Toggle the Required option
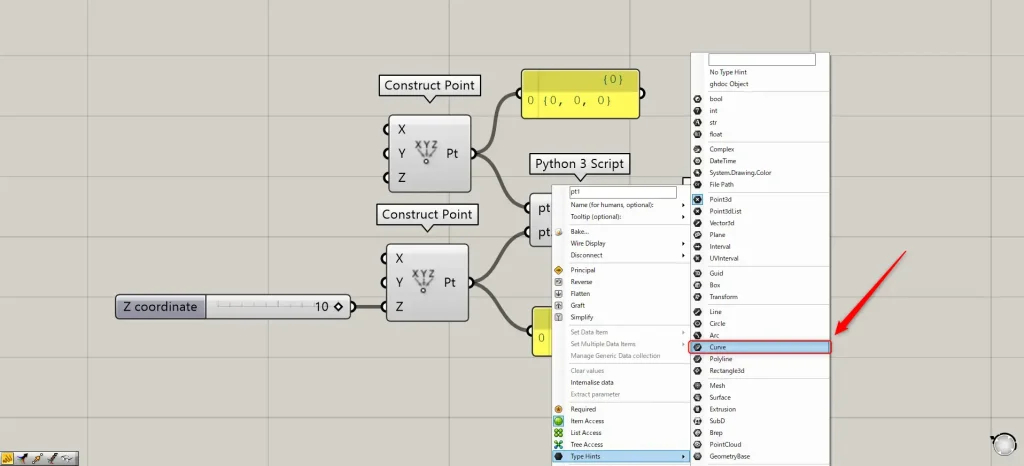The width and height of the screenshot is (1024, 466). click(x=583, y=409)
